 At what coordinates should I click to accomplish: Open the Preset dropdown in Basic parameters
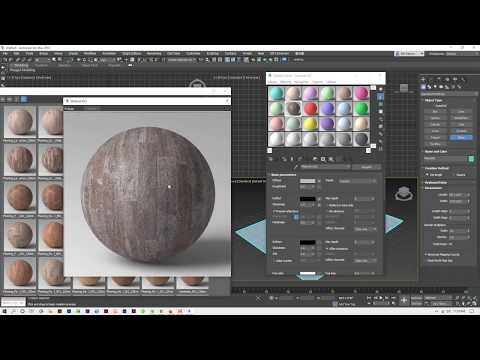pos(358,181)
